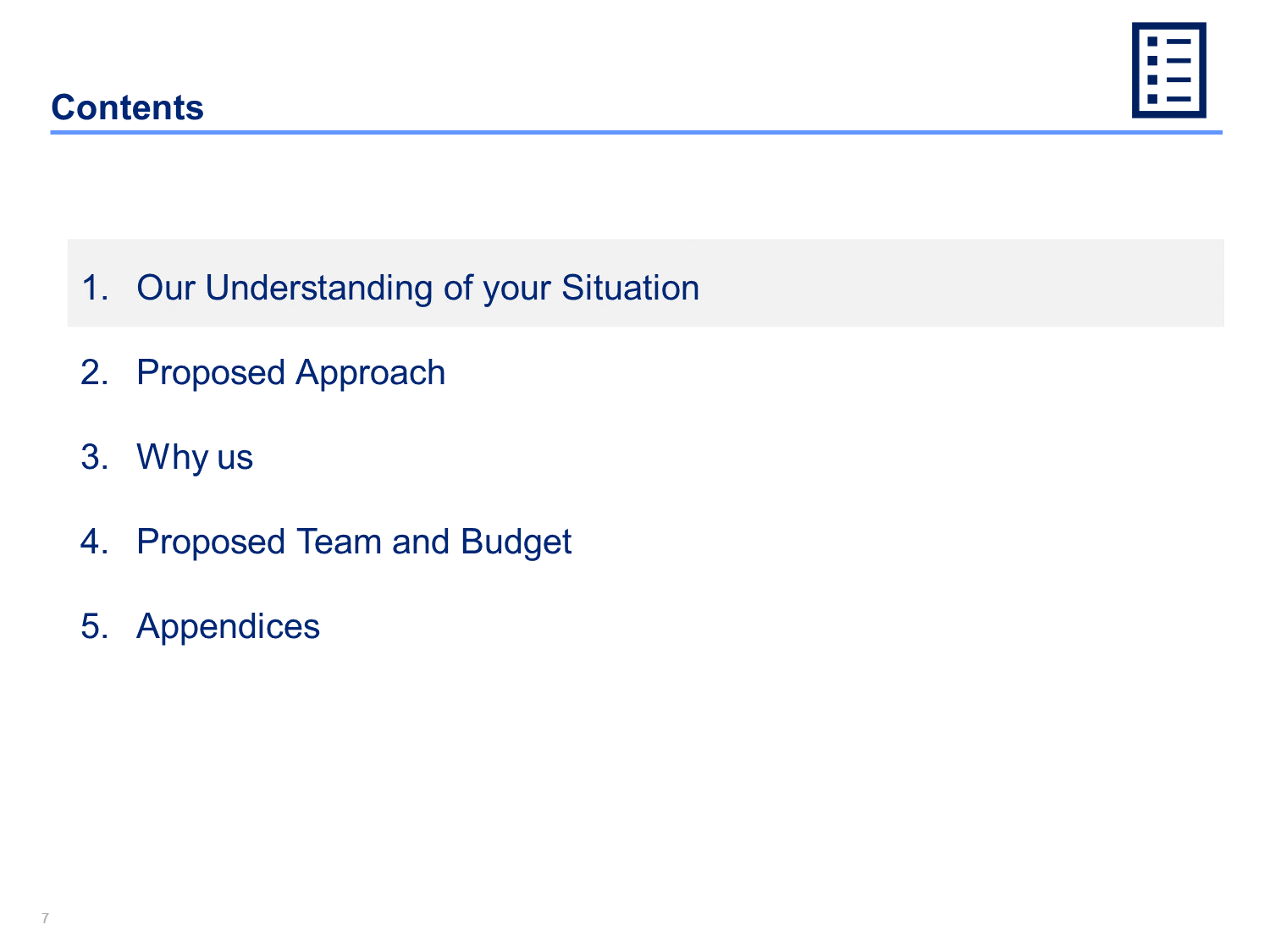Click the bottom dash line inside the list icon

[x=1179, y=99]
